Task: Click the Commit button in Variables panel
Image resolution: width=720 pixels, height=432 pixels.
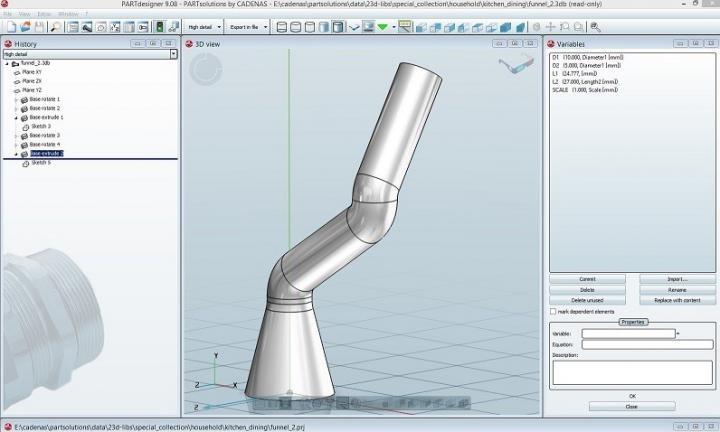Action: click(x=587, y=279)
